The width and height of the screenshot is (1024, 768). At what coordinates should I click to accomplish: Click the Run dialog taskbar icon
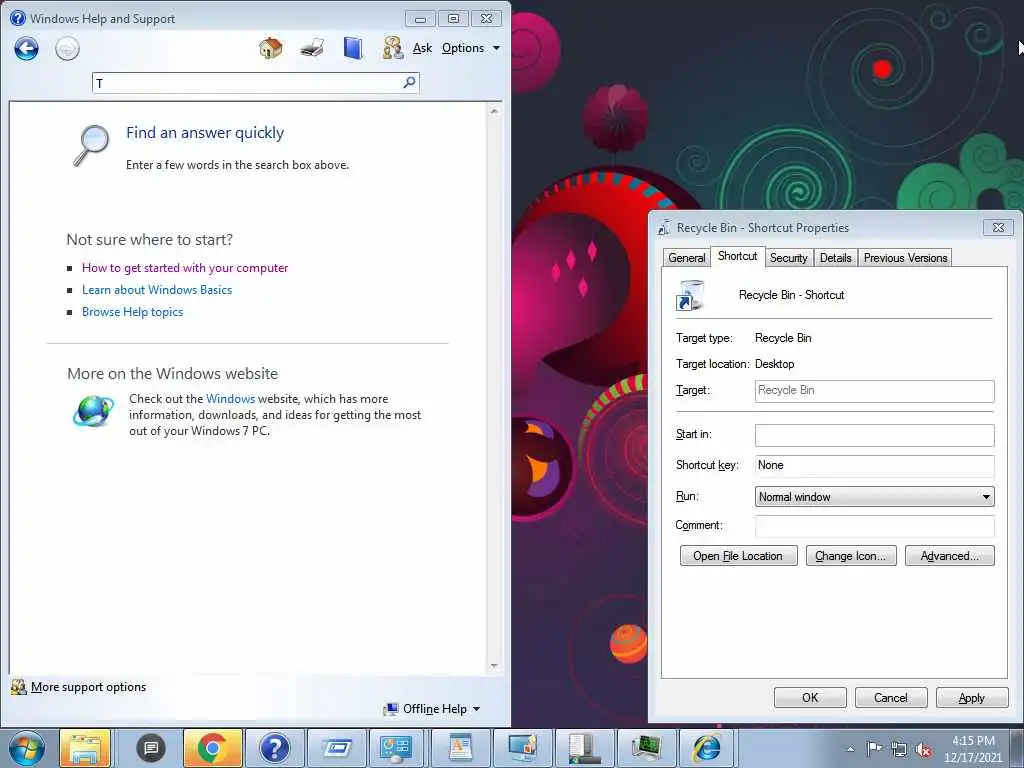point(336,748)
